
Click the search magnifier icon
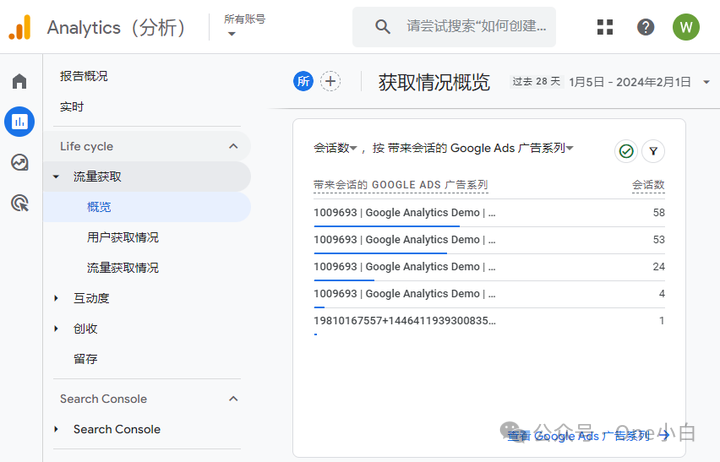[382, 27]
